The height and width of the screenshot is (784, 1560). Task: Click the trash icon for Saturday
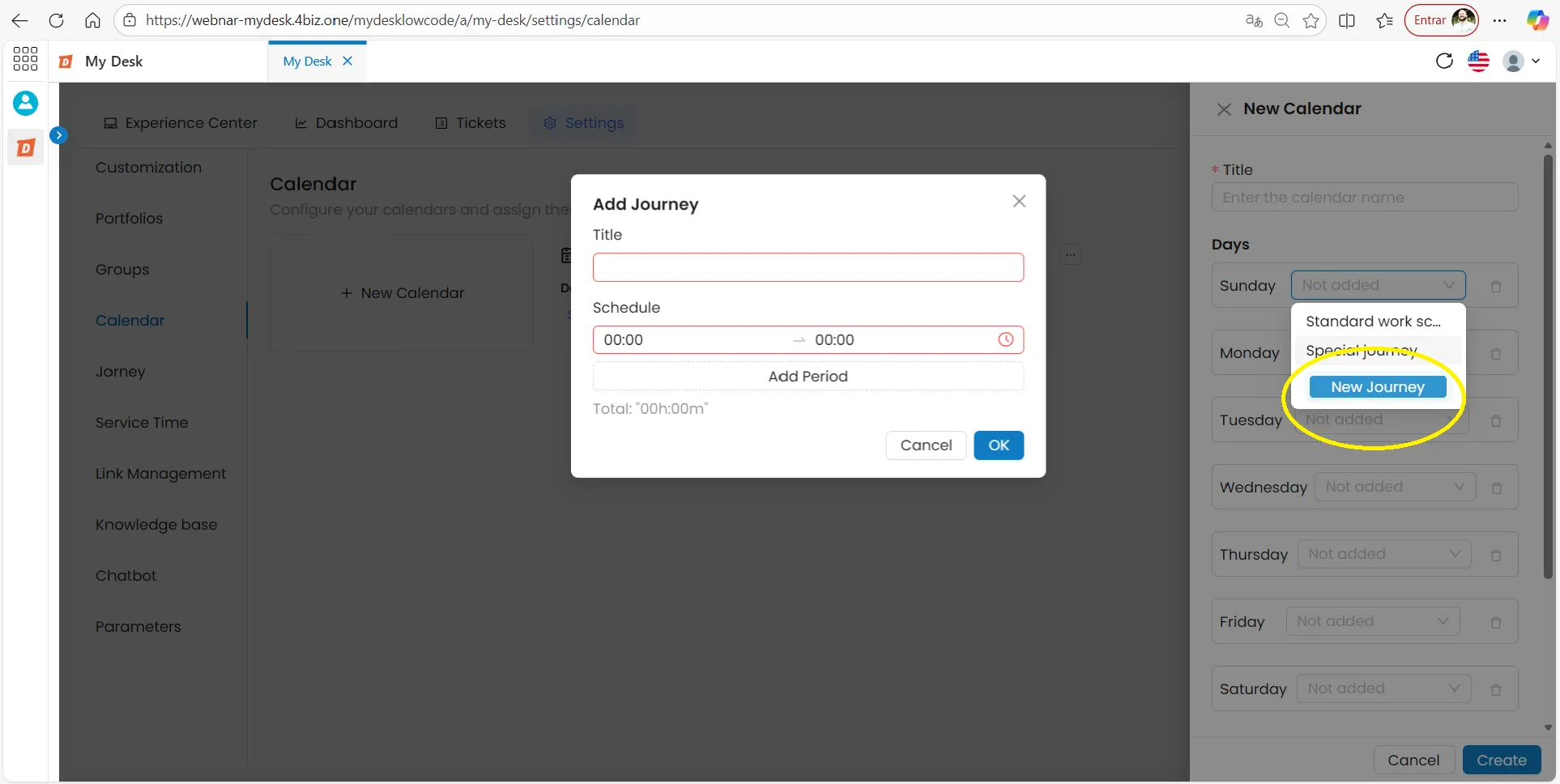tap(1496, 689)
